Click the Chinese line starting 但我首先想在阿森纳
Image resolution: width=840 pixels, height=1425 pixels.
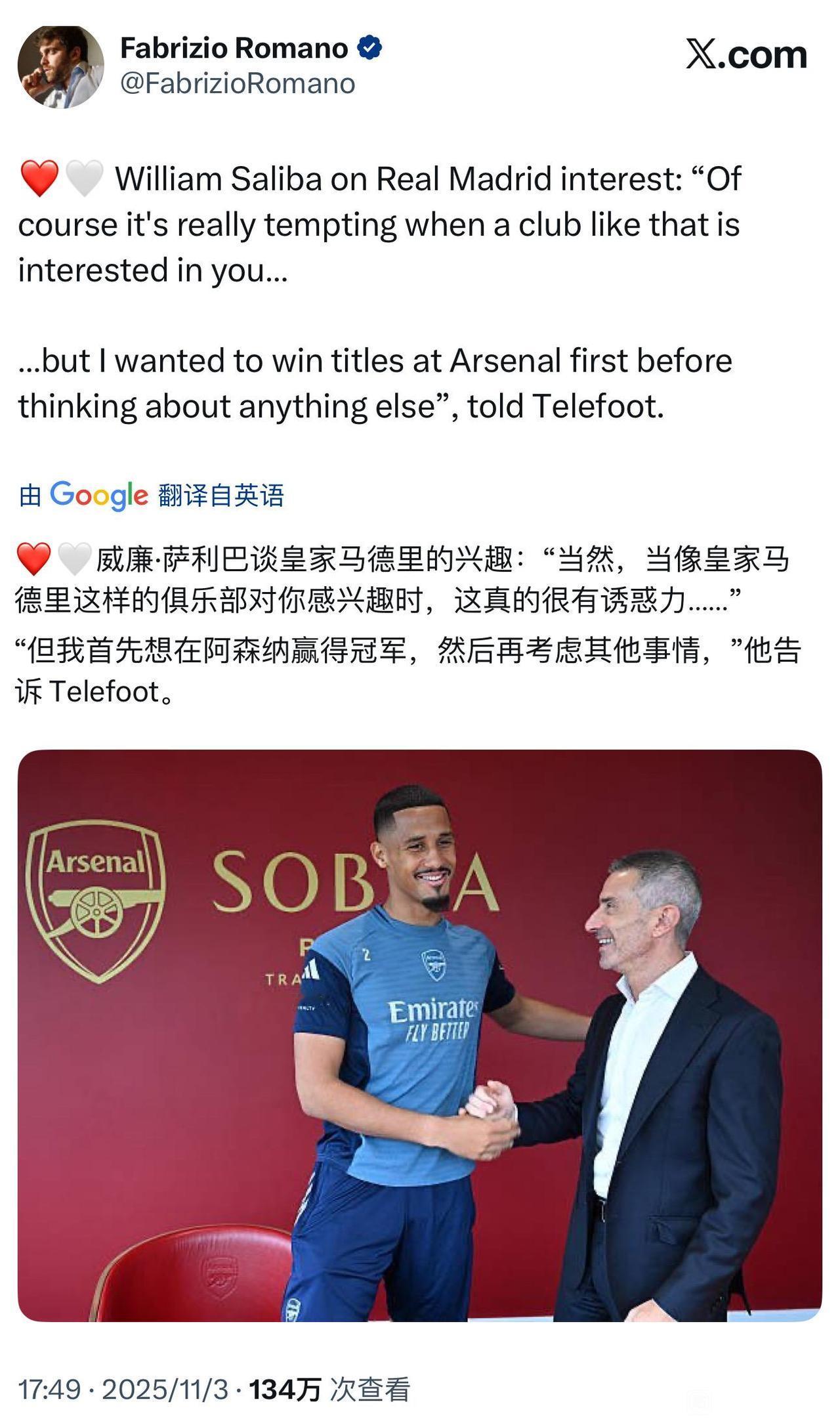point(407,650)
